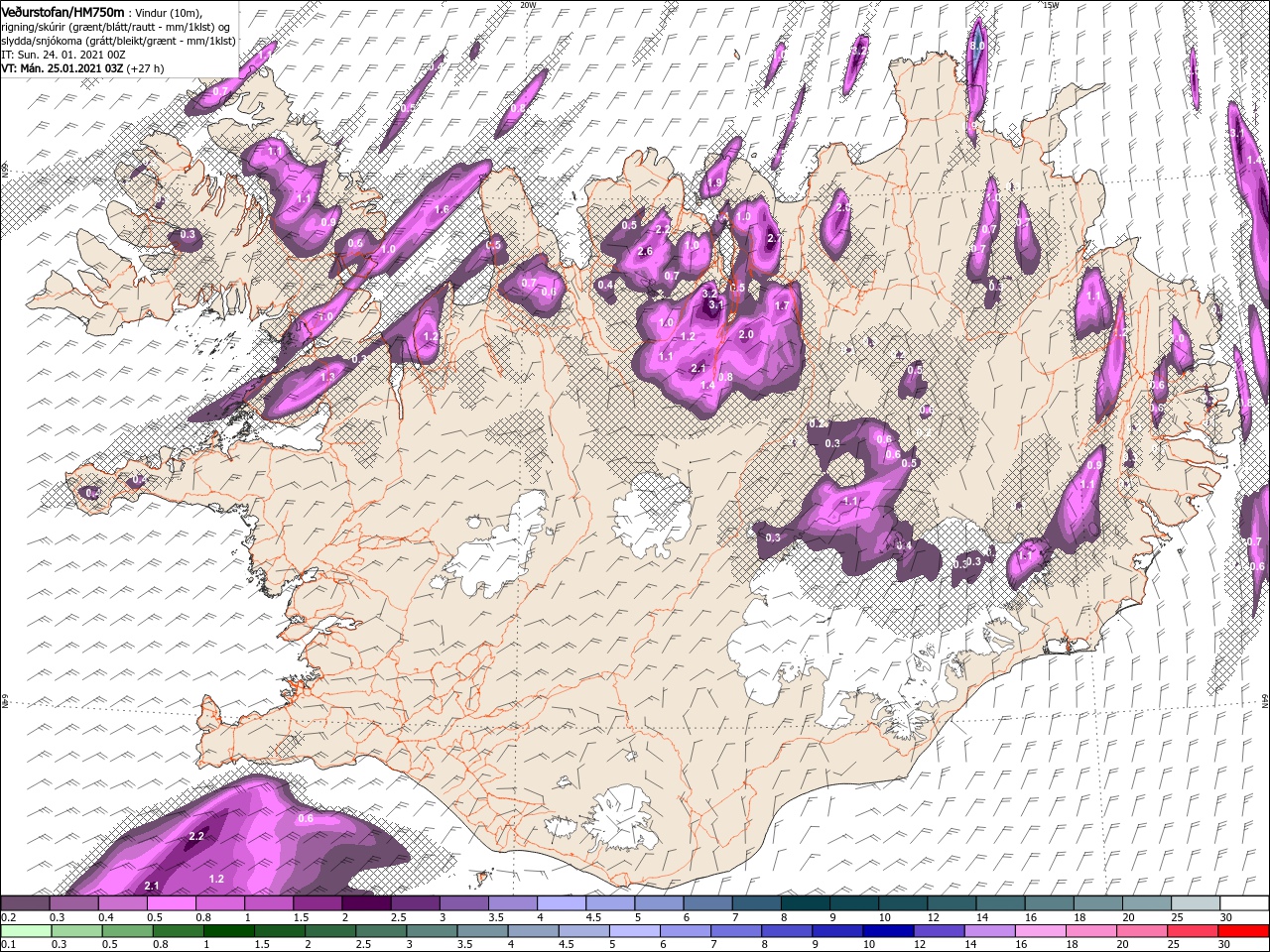Click the 0.5–0.8 bright pink snow swatch

tap(173, 903)
